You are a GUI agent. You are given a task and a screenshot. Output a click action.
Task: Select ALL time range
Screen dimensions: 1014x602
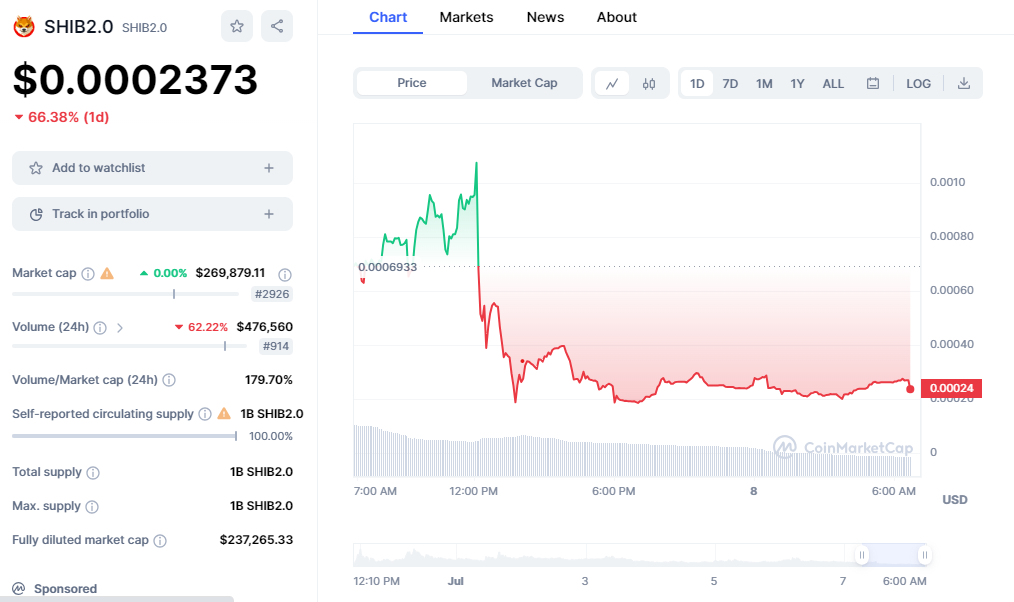pos(833,83)
